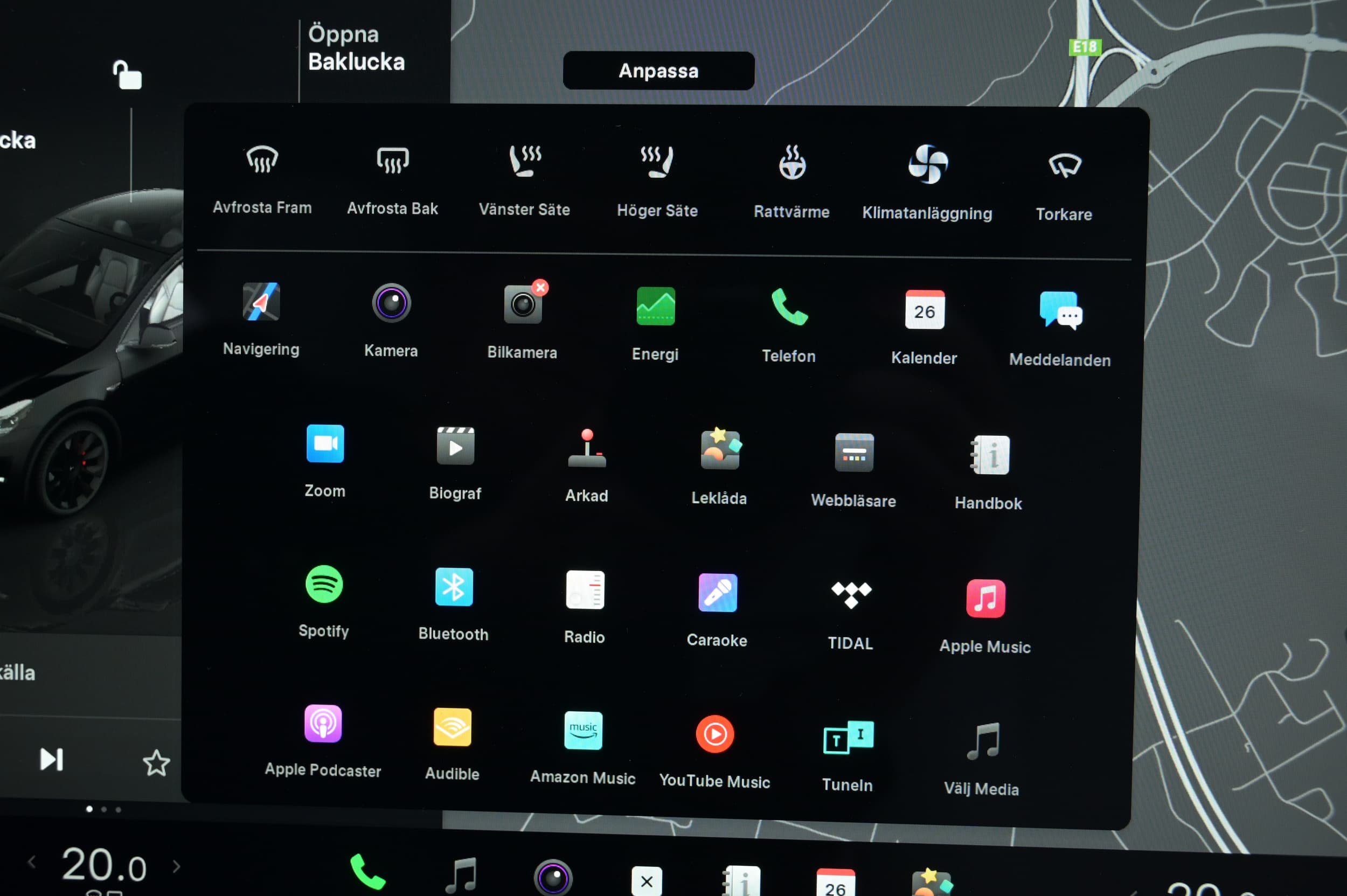Enable Vänster Säte seat heating
The height and width of the screenshot is (896, 1347).
525,180
